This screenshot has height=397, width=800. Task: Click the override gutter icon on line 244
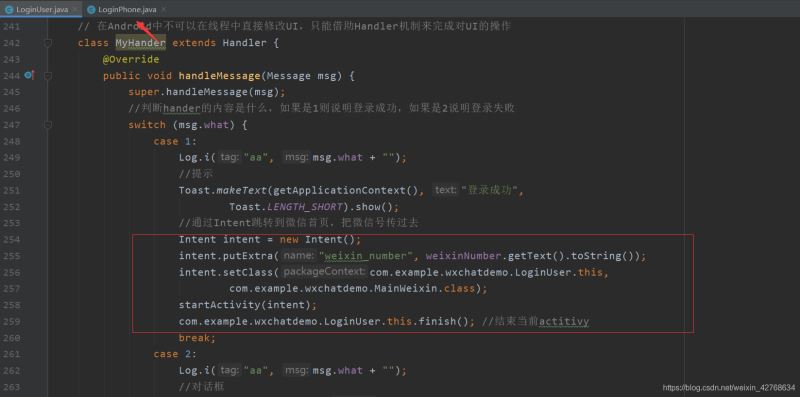[x=29, y=76]
